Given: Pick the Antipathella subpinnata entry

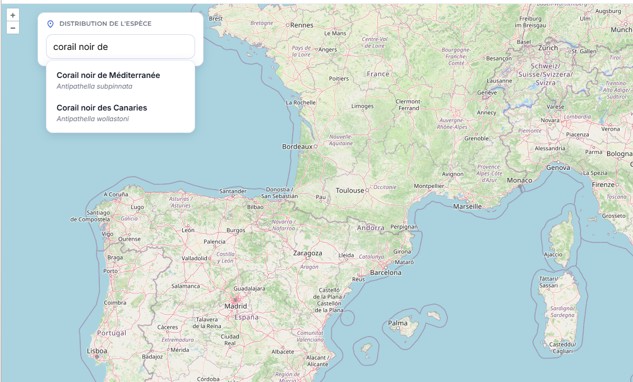Looking at the screenshot, I should tap(94, 86).
